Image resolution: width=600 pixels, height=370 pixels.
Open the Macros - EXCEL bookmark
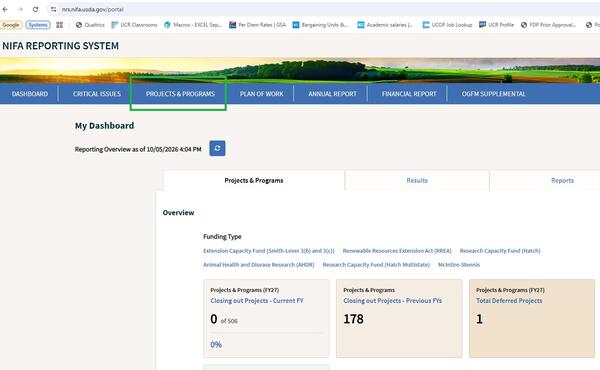point(193,25)
